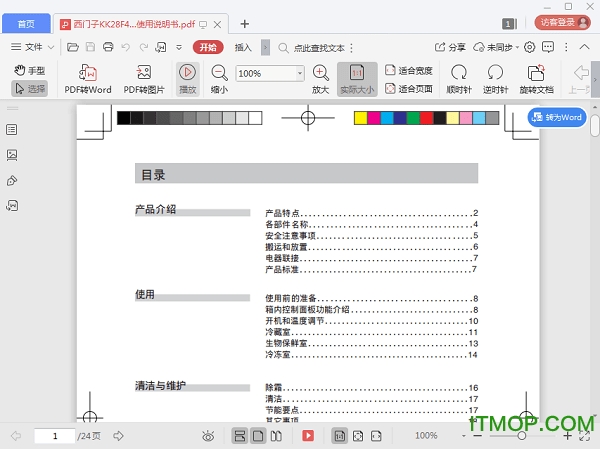This screenshot has height=449, width=600.
Task: Click the PDF转图片 export icon
Action: (x=144, y=73)
